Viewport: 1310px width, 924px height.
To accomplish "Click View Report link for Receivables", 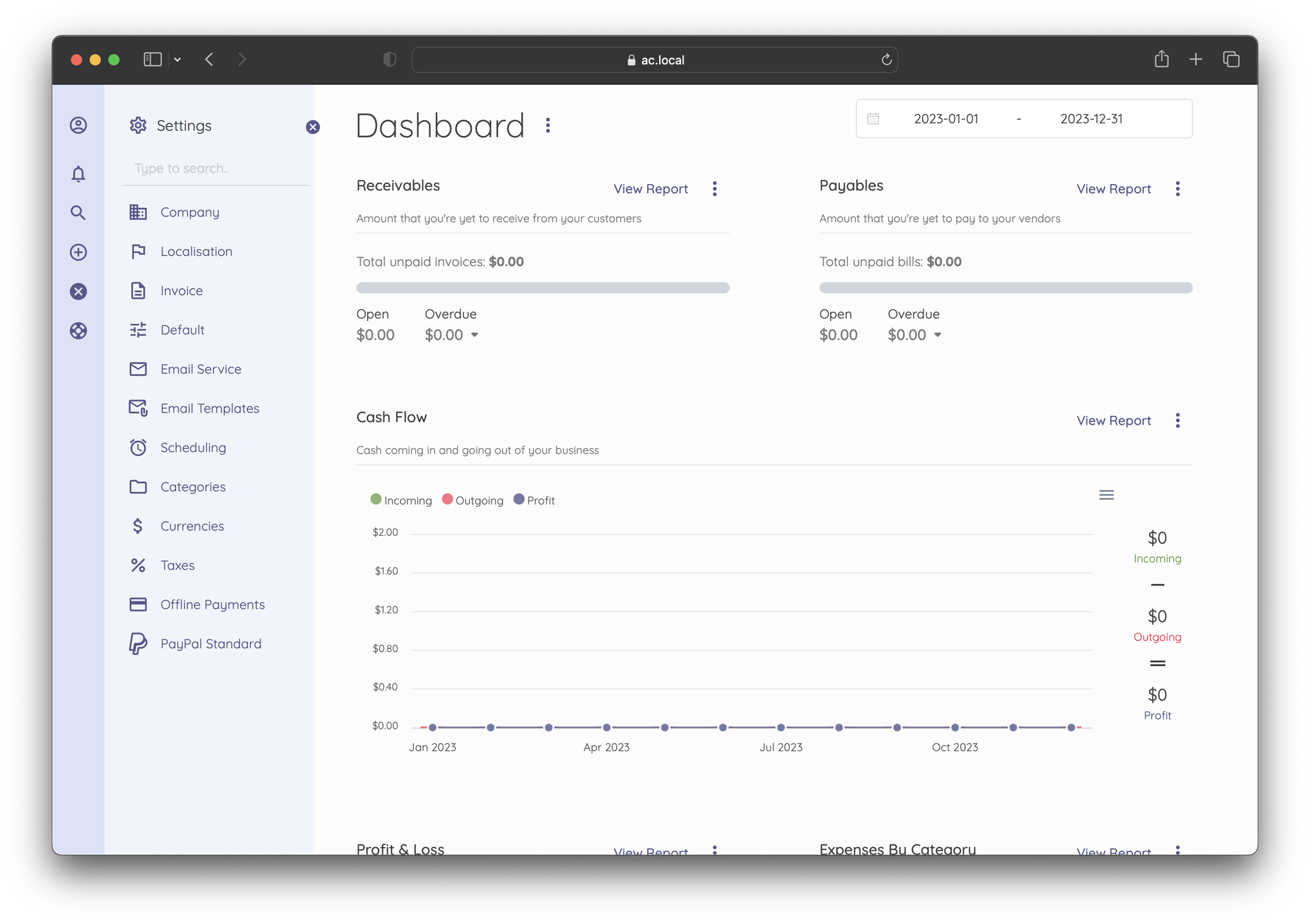I will point(650,189).
